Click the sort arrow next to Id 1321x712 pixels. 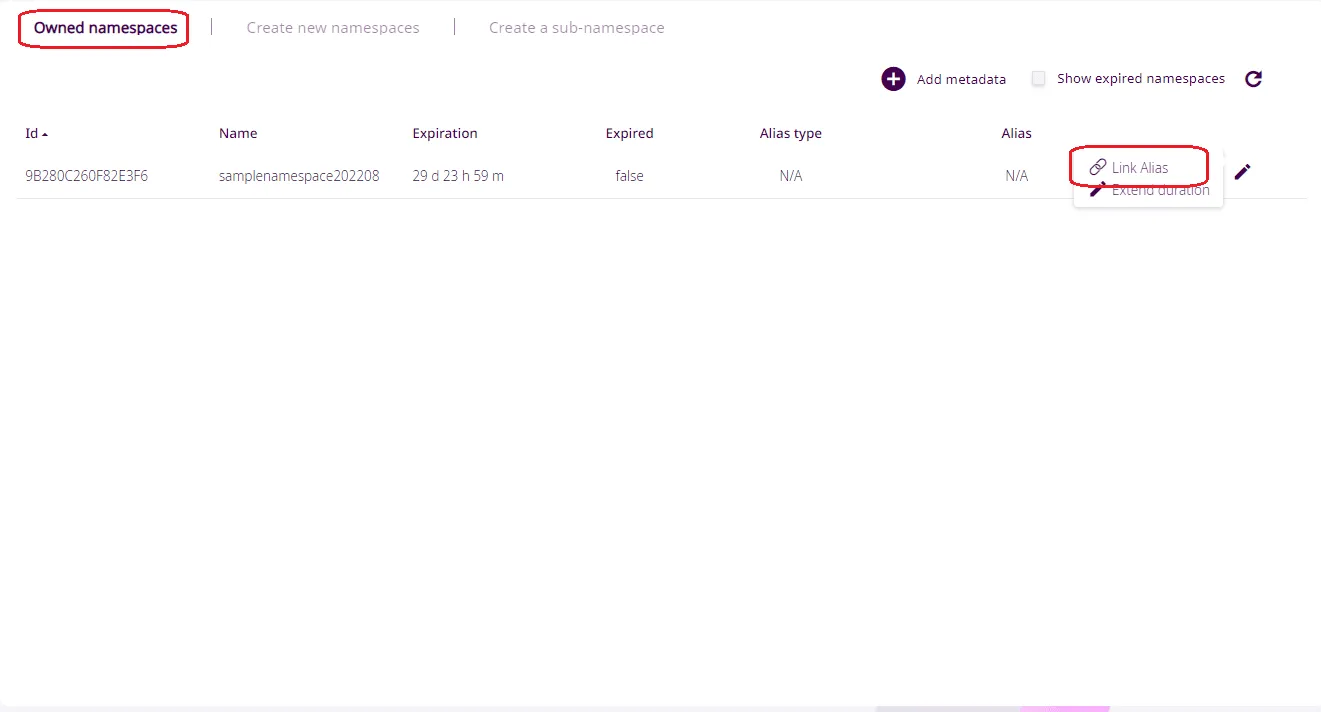click(45, 134)
